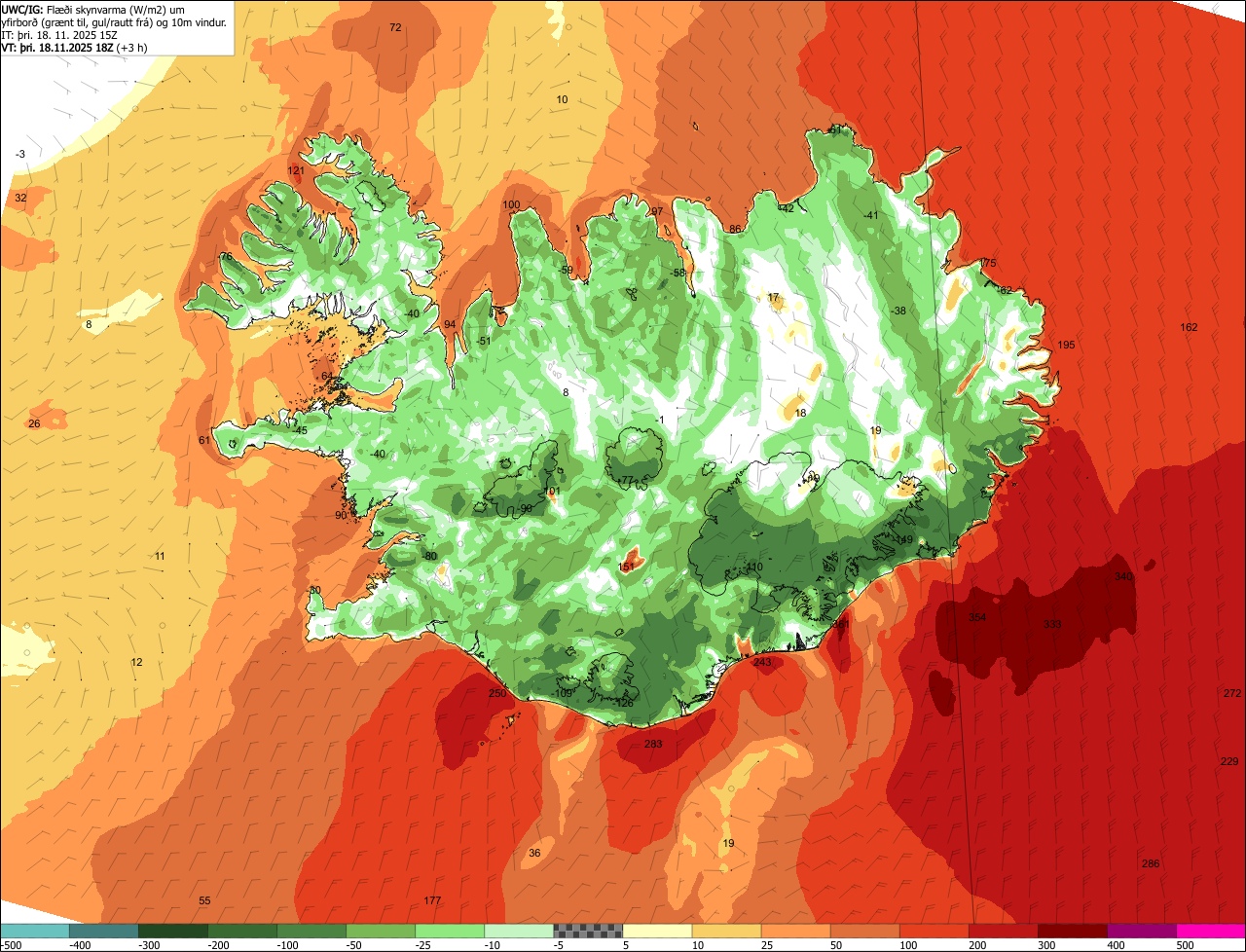Image resolution: width=1246 pixels, height=952 pixels.
Task: Click the flux value 195 off the east coast
Action: coord(1066,345)
